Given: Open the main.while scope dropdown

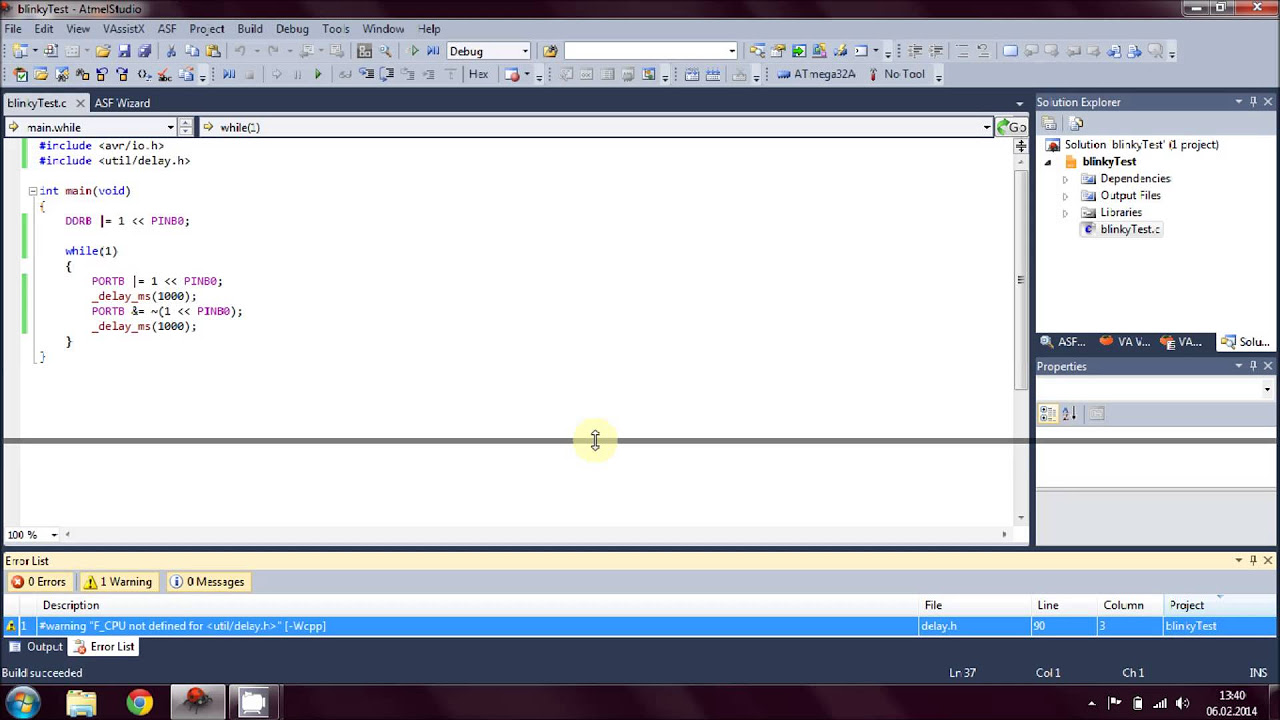Looking at the screenshot, I should pyautogui.click(x=171, y=127).
